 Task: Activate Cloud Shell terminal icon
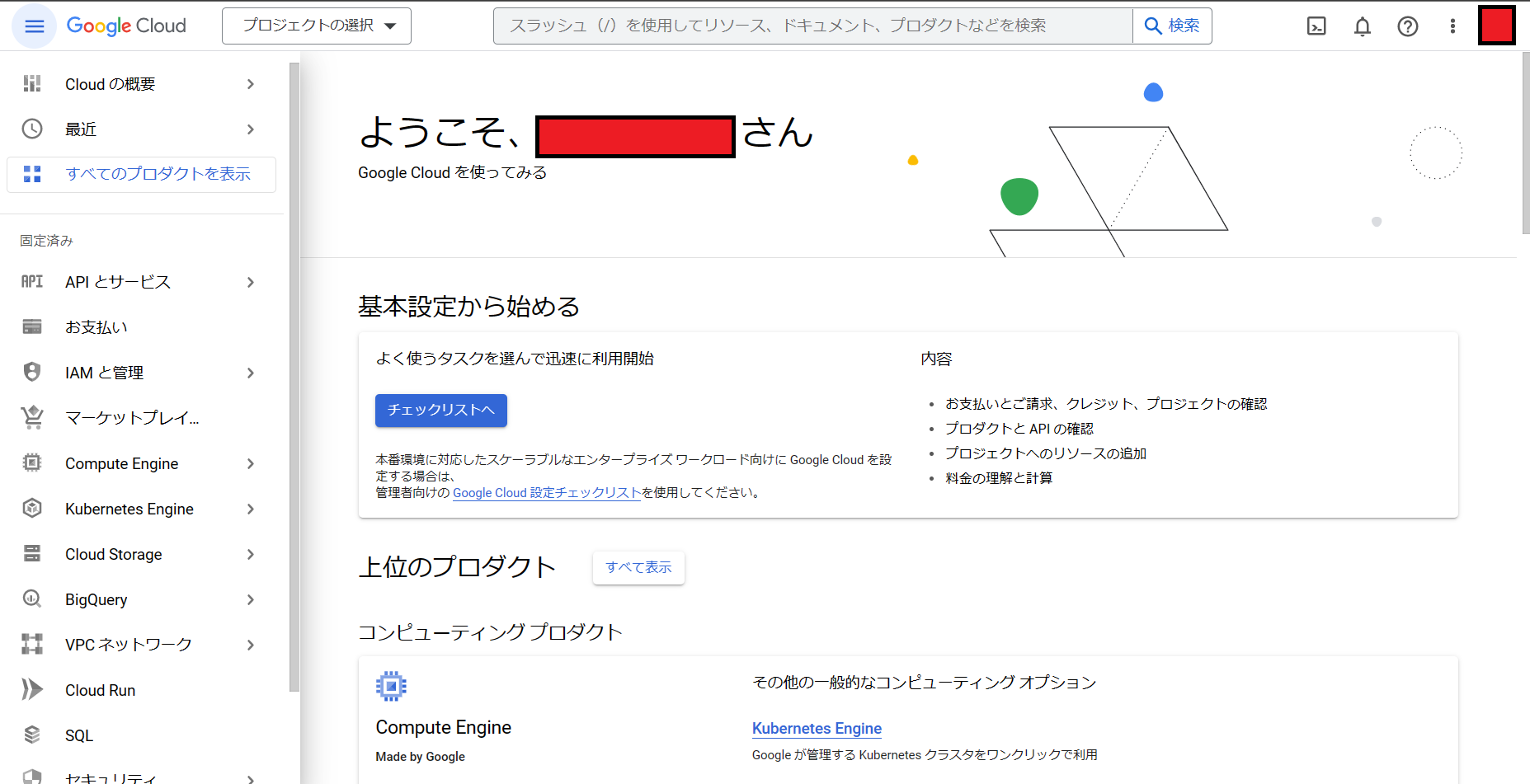tap(1316, 26)
